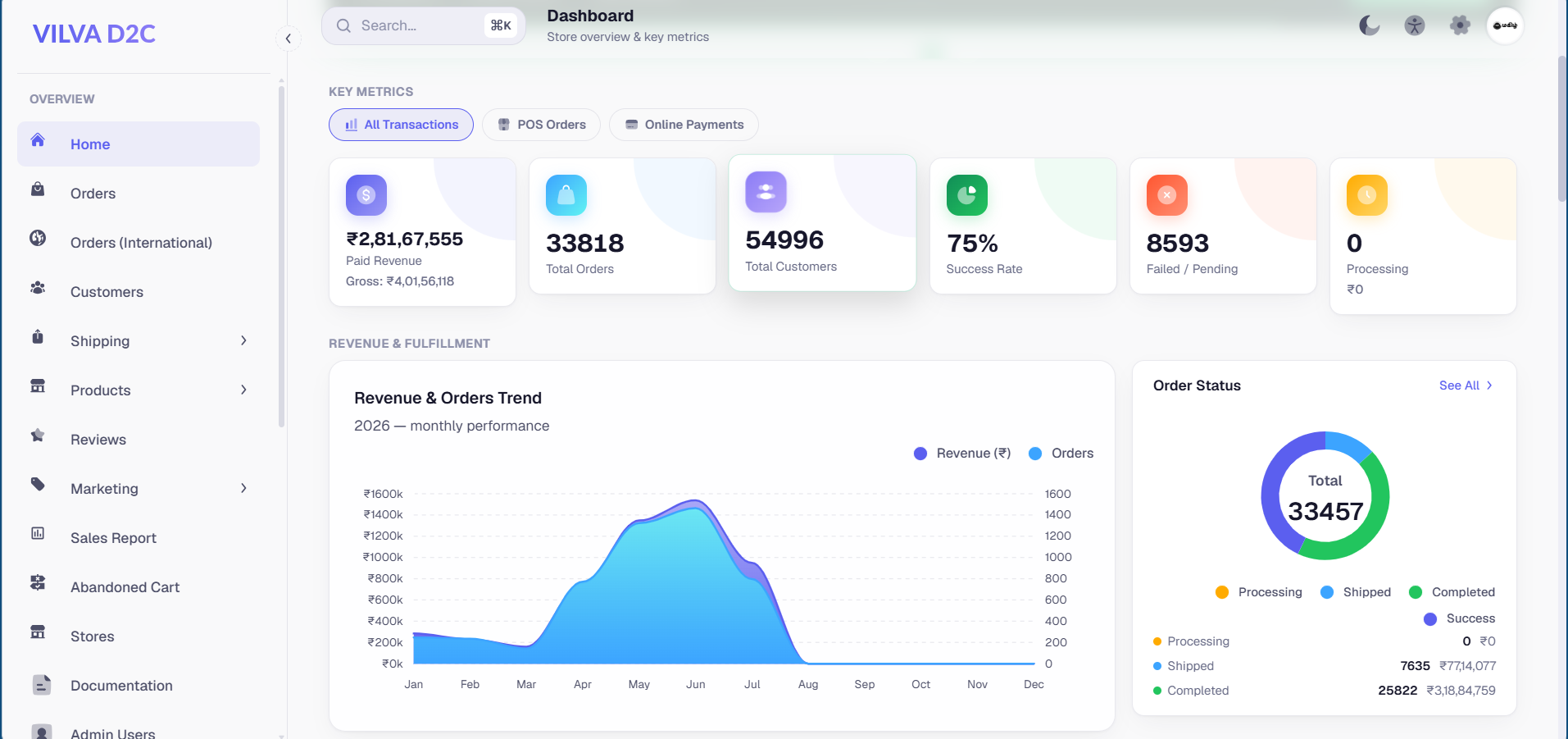Go to Stores page
Image resolution: width=1568 pixels, height=739 pixels.
pyautogui.click(x=139, y=636)
